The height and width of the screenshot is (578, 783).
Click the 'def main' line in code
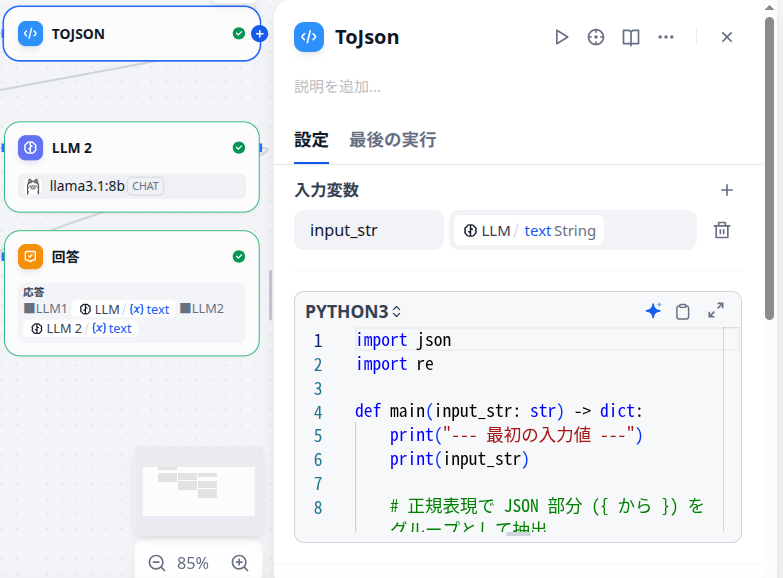point(498,411)
